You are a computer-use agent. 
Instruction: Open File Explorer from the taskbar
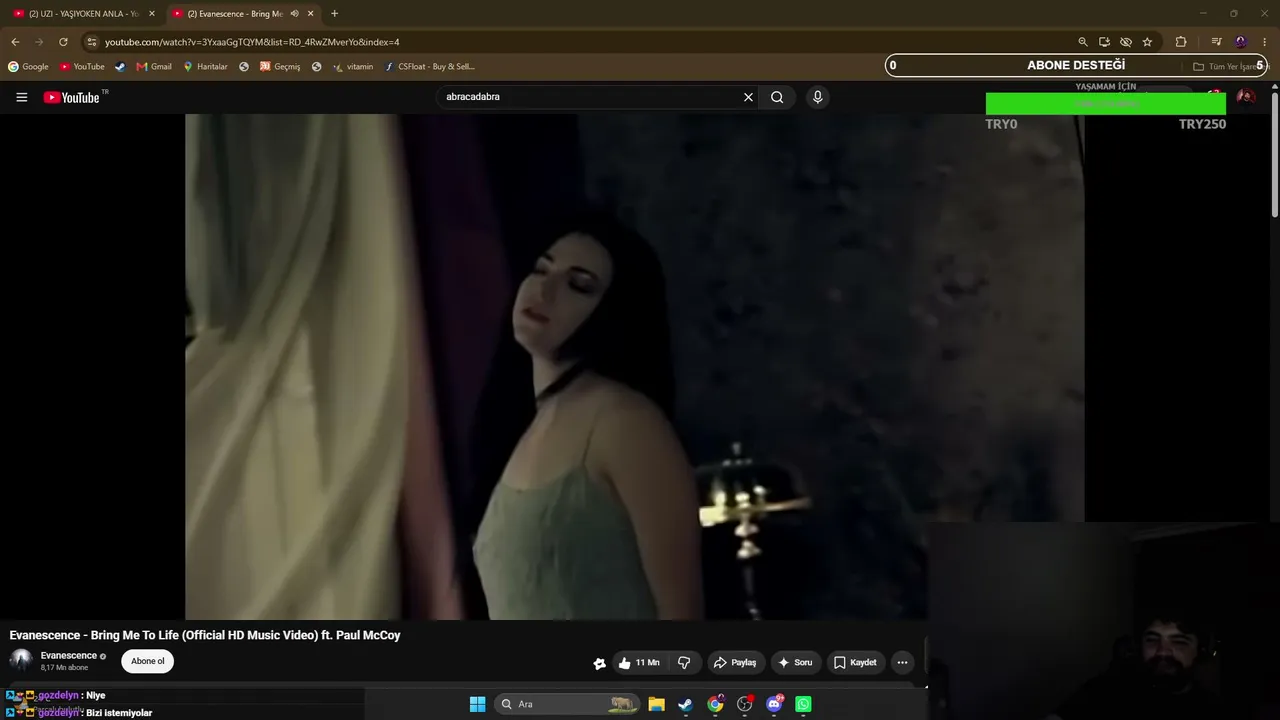[x=656, y=704]
